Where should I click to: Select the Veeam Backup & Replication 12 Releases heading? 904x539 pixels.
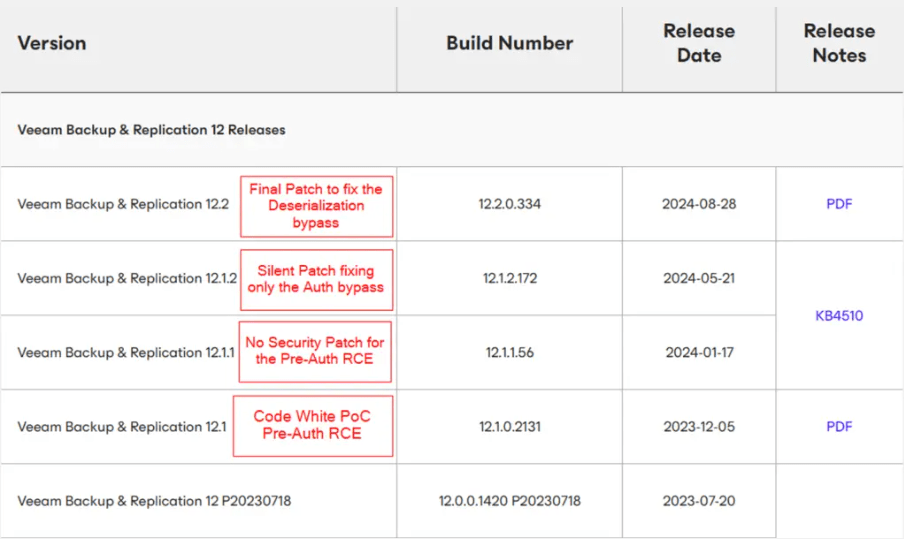tap(151, 130)
